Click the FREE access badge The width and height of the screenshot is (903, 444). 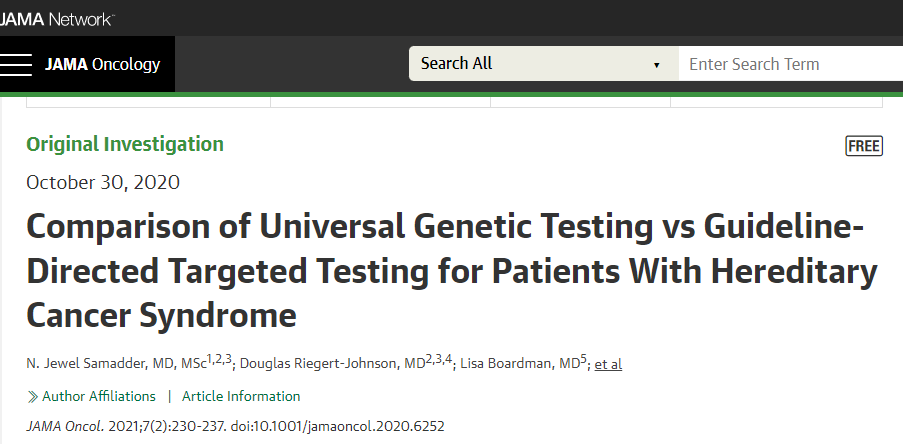click(x=864, y=146)
